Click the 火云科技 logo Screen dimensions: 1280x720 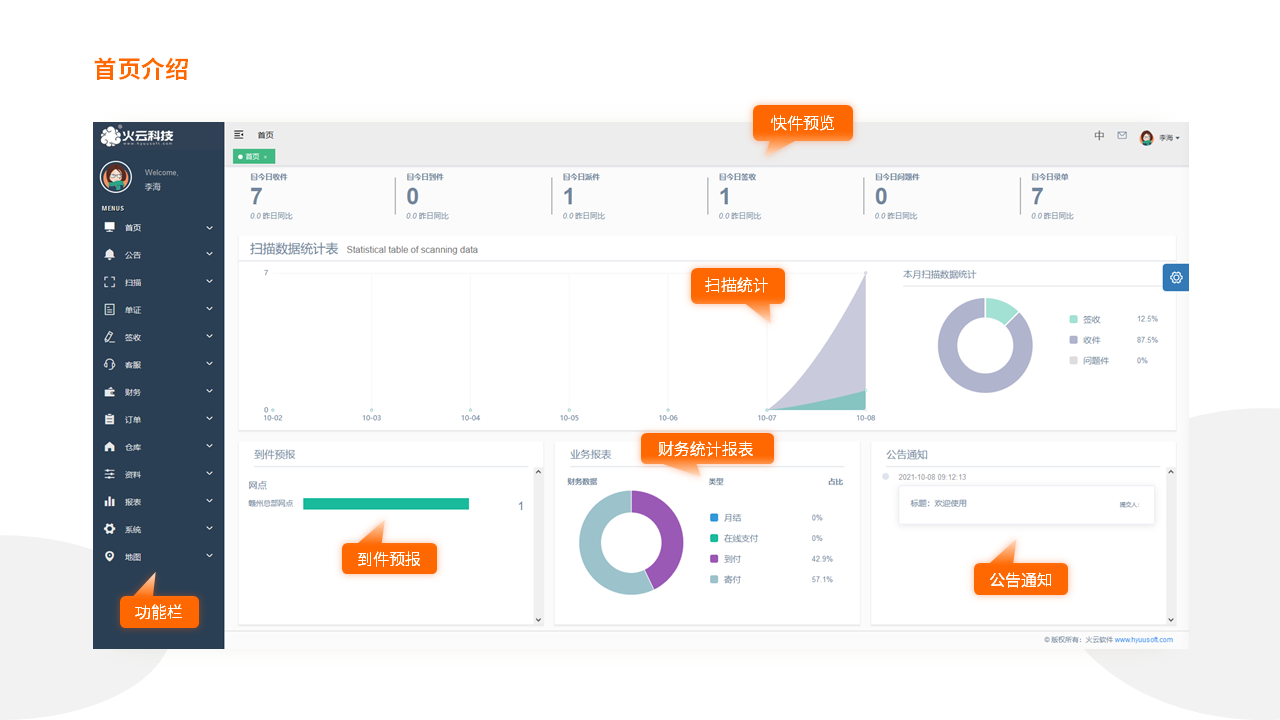point(138,136)
